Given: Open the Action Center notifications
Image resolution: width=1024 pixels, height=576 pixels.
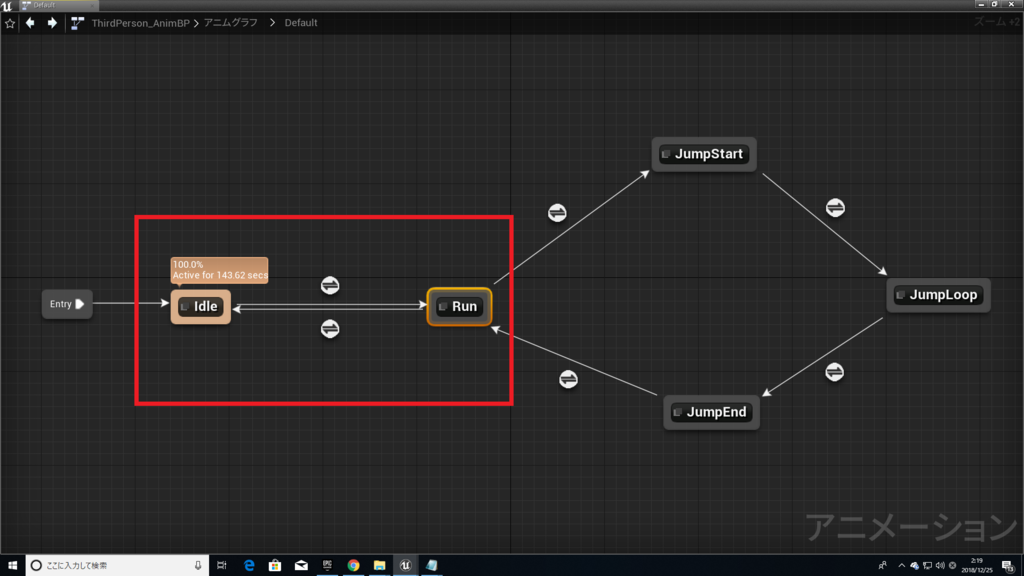Looking at the screenshot, I should [x=1008, y=566].
